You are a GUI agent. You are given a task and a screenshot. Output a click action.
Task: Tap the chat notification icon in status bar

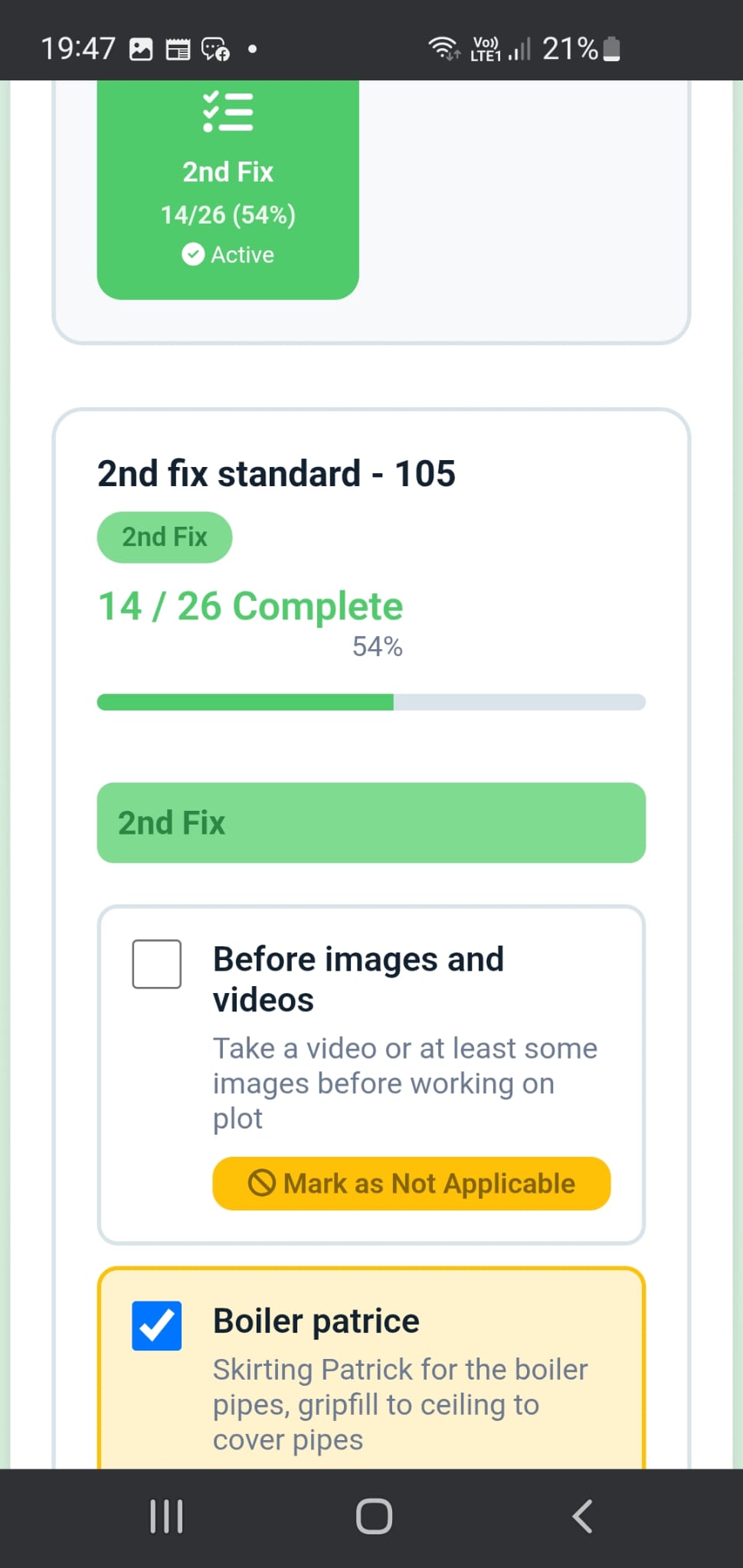pyautogui.click(x=215, y=50)
